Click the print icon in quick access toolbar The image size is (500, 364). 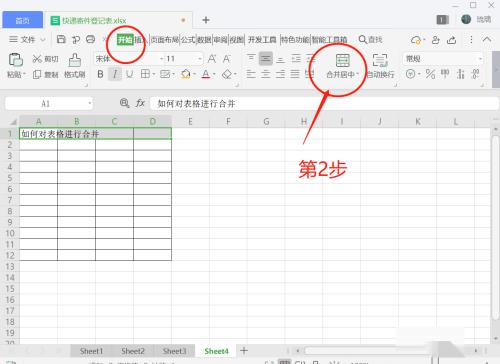pyautogui.click(x=90, y=39)
